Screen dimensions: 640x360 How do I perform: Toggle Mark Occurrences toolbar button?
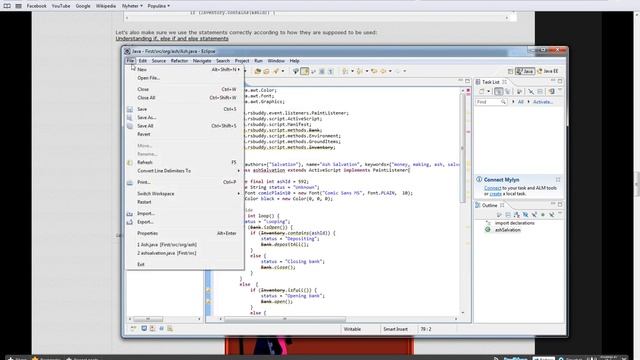[x=304, y=71]
